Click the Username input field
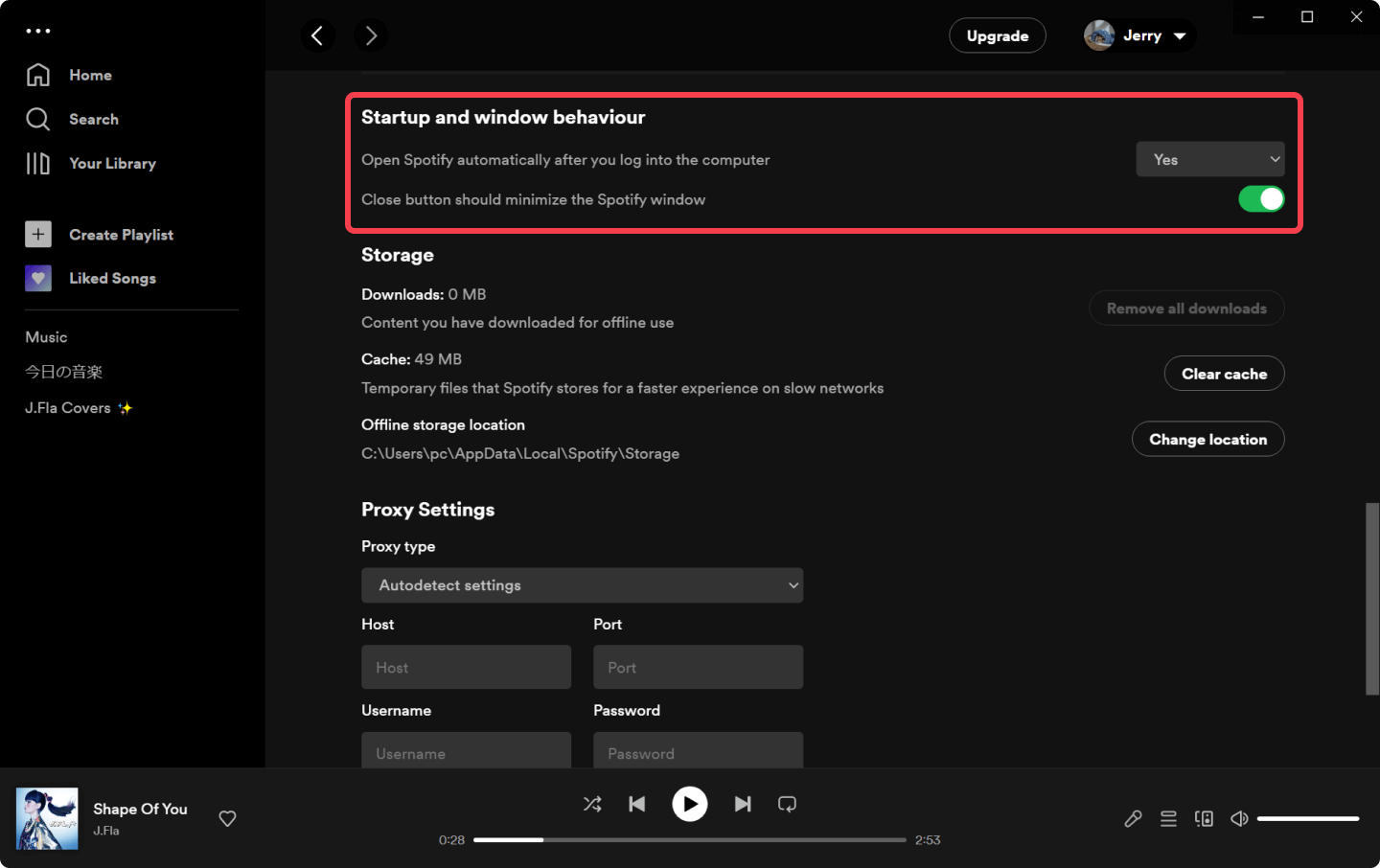 pos(466,750)
